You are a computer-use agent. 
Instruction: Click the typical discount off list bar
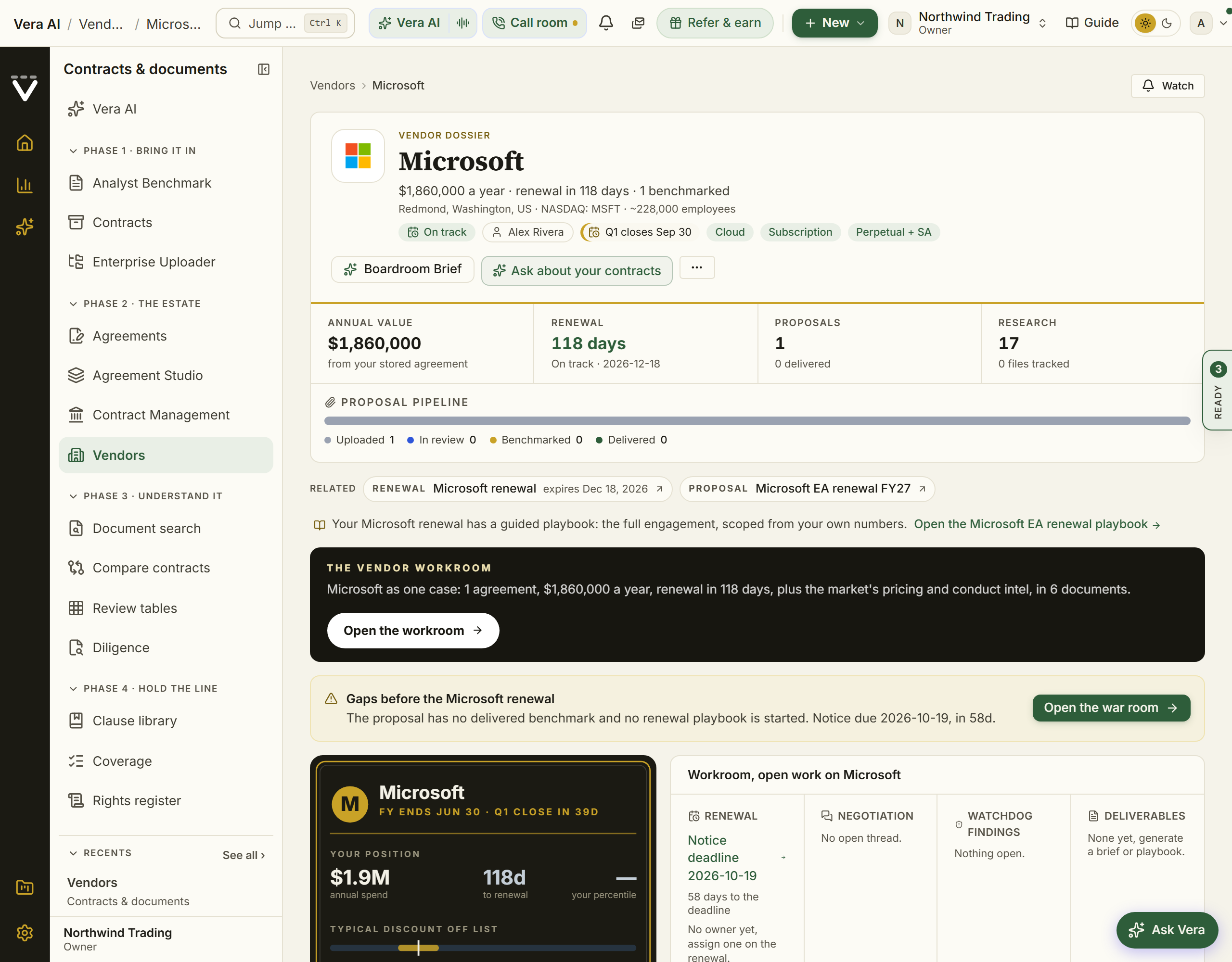coord(483,948)
